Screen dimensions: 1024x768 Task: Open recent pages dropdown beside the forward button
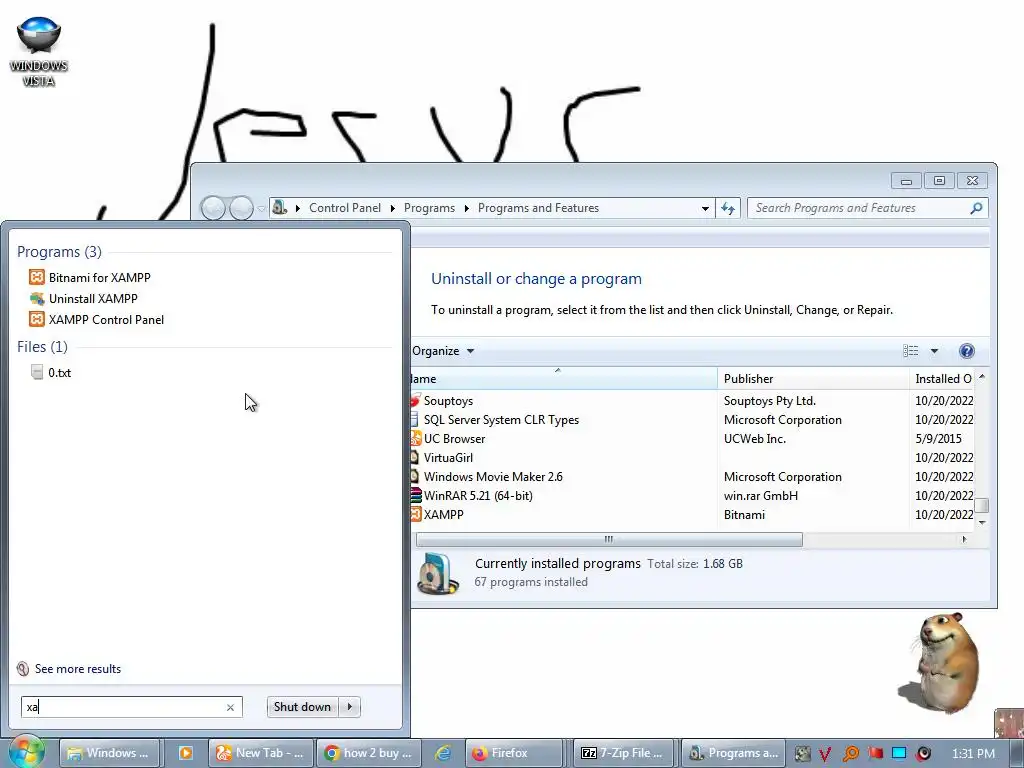261,209
